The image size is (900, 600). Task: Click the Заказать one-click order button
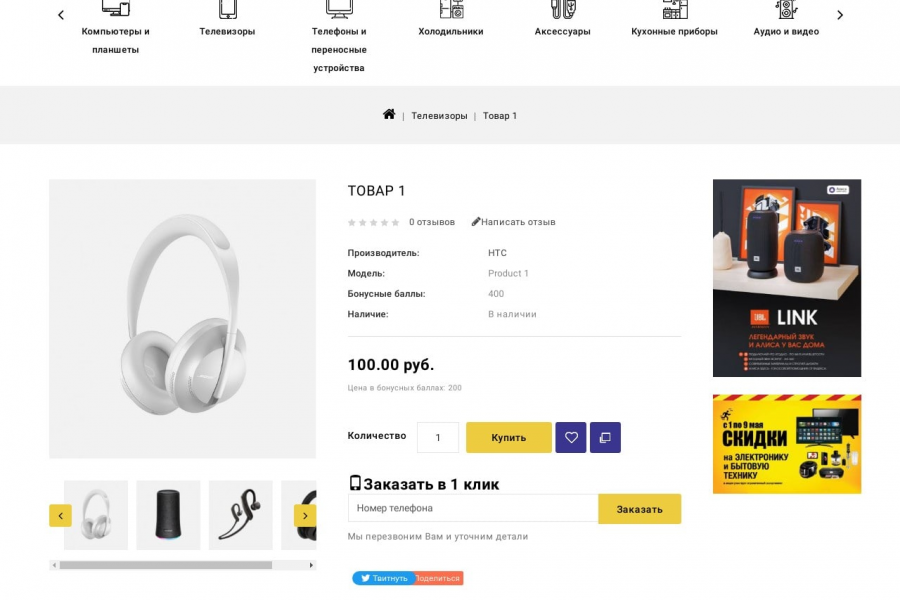(x=639, y=509)
